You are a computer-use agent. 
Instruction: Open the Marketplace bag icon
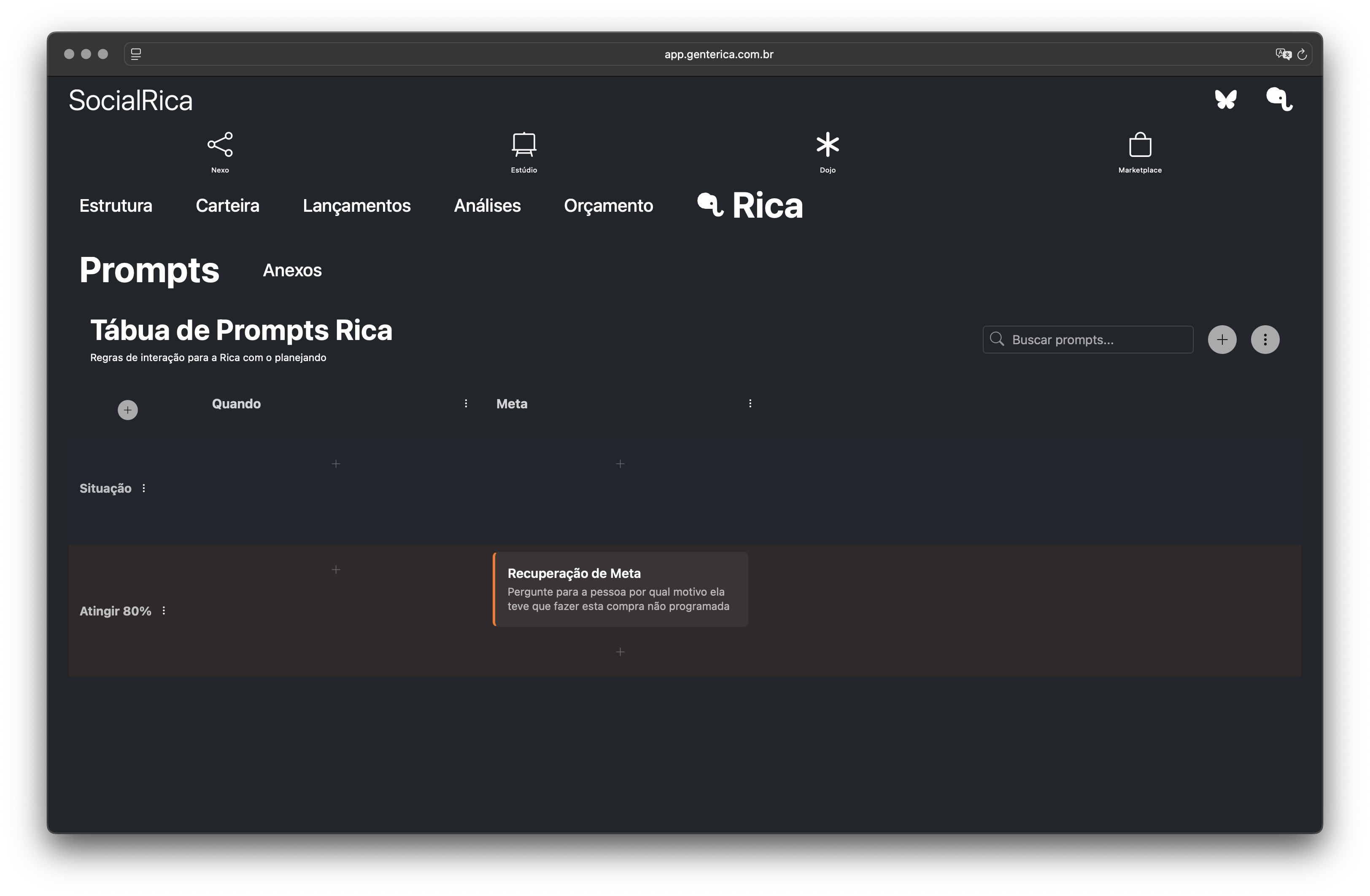(1140, 145)
